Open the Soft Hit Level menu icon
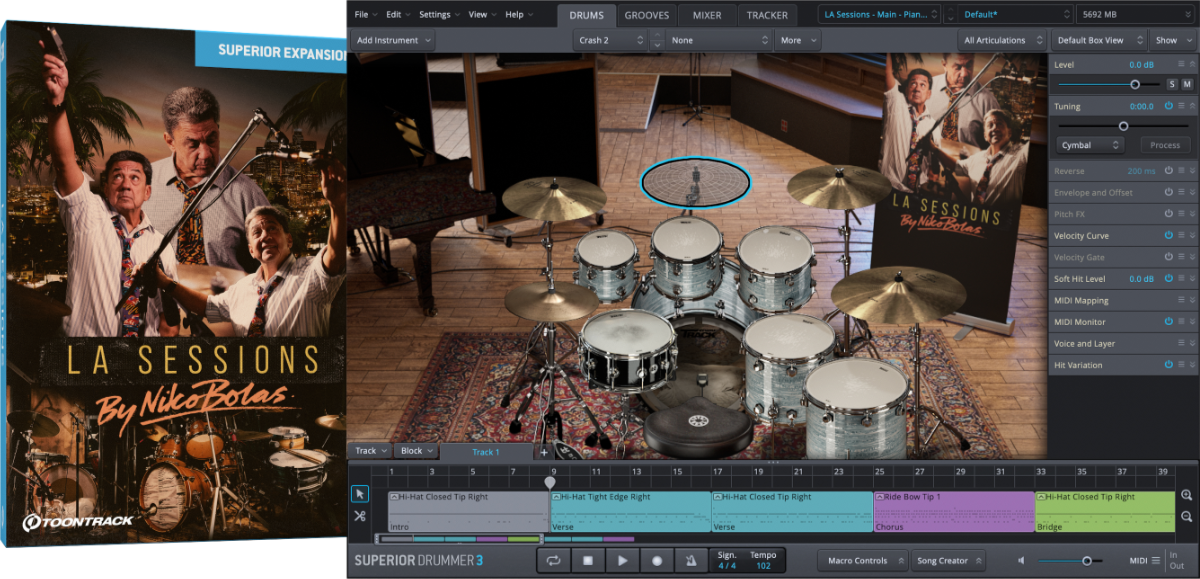 pos(1181,279)
